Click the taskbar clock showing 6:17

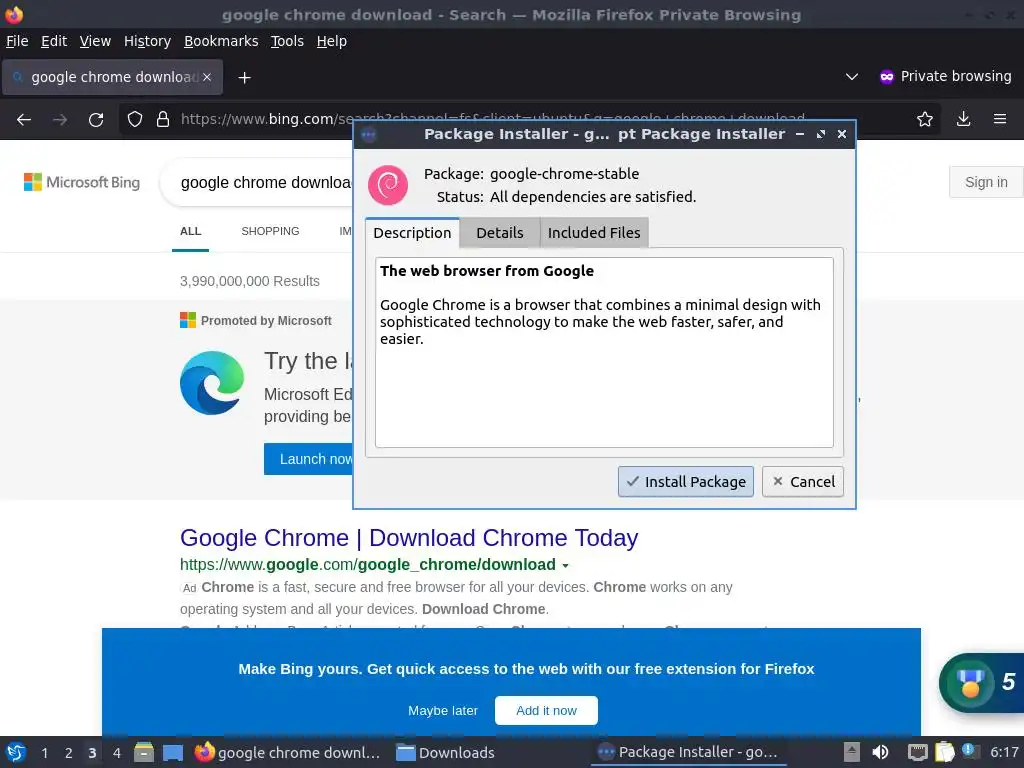1004,752
